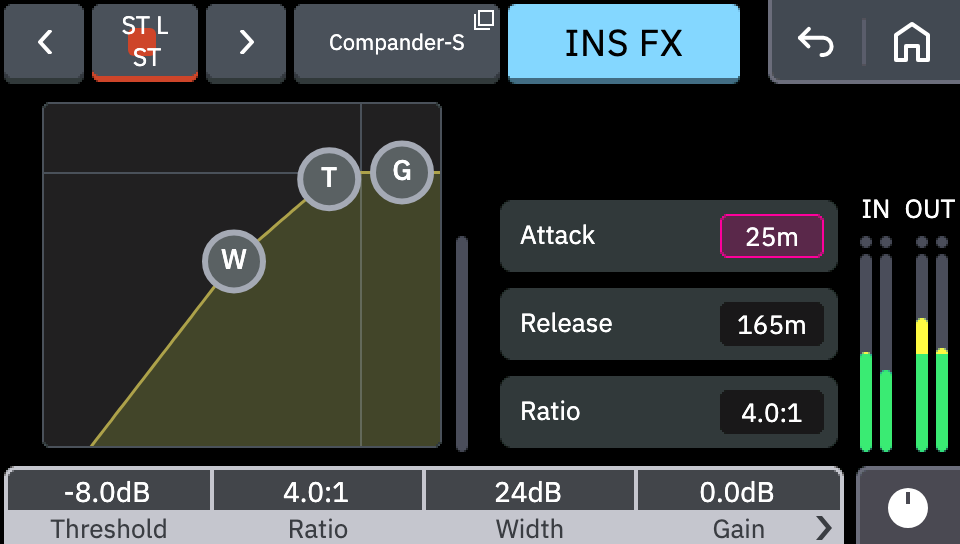Viewport: 960px width, 544px height.
Task: Select the T threshold handle on graph
Action: [329, 179]
